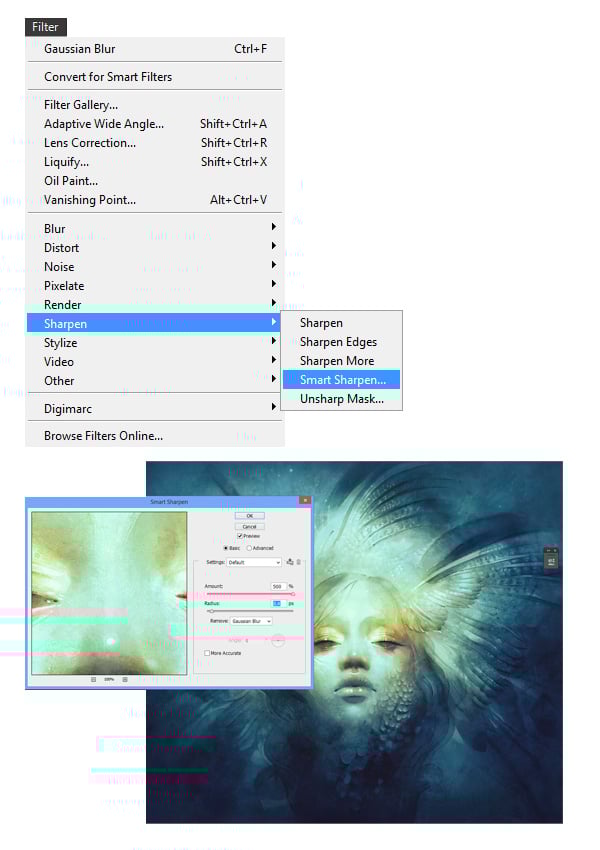Toggle the Preview checkbox
The width and height of the screenshot is (600, 850).
(240, 536)
